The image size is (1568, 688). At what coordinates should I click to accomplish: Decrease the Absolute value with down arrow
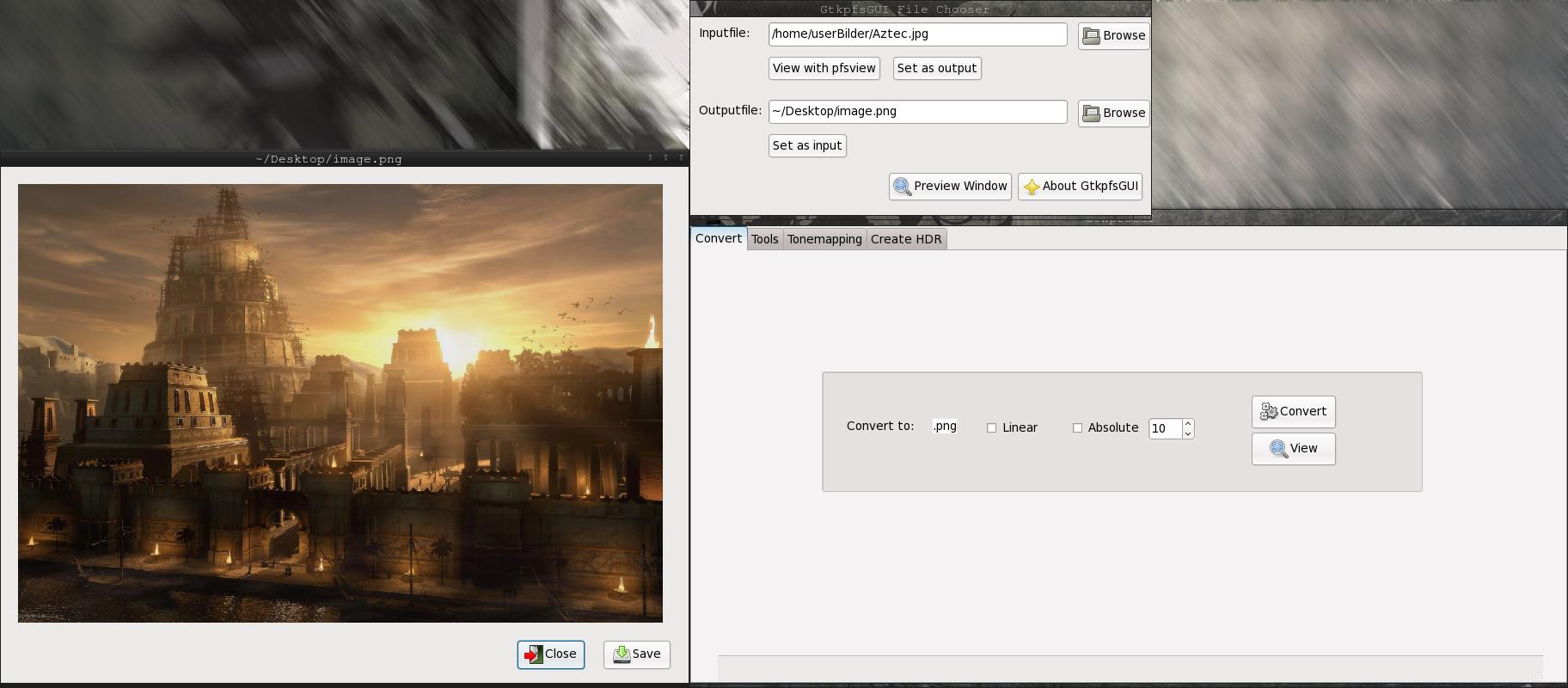click(1188, 433)
